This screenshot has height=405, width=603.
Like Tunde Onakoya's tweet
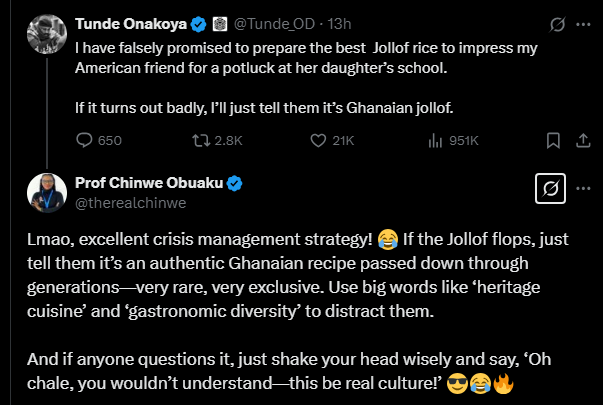coord(319,141)
